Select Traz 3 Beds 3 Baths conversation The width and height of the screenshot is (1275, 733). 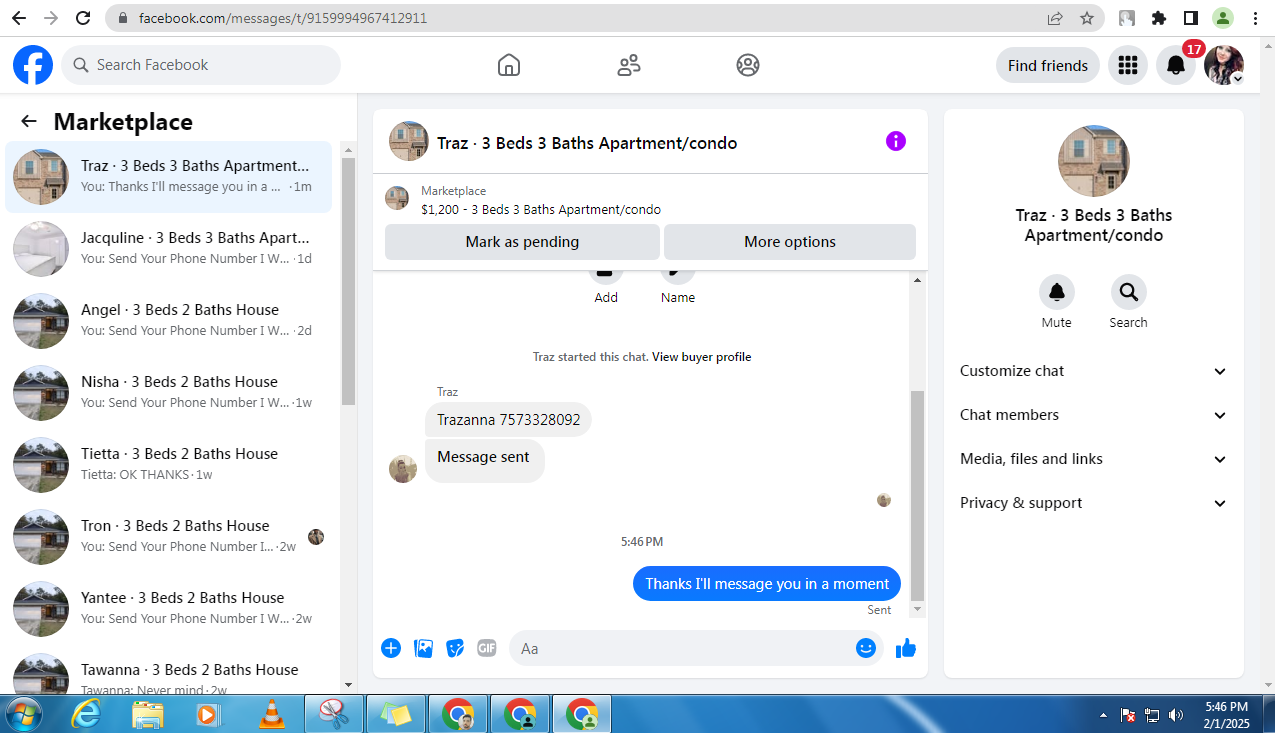(x=169, y=177)
